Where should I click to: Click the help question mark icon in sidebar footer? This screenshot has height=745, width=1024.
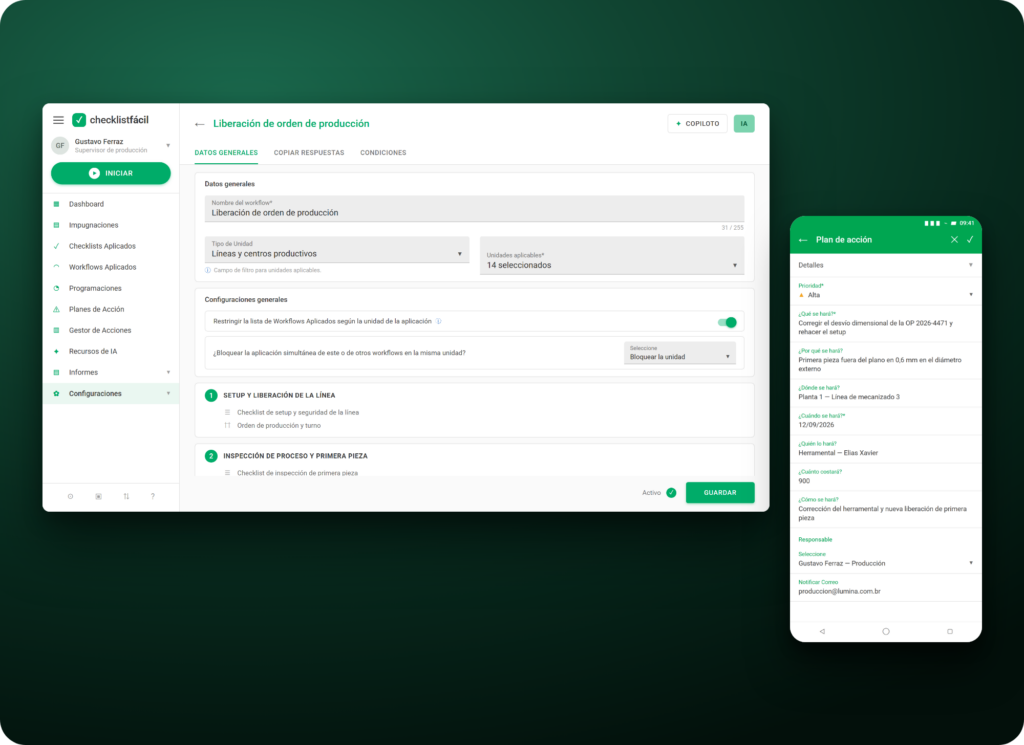pyautogui.click(x=153, y=496)
